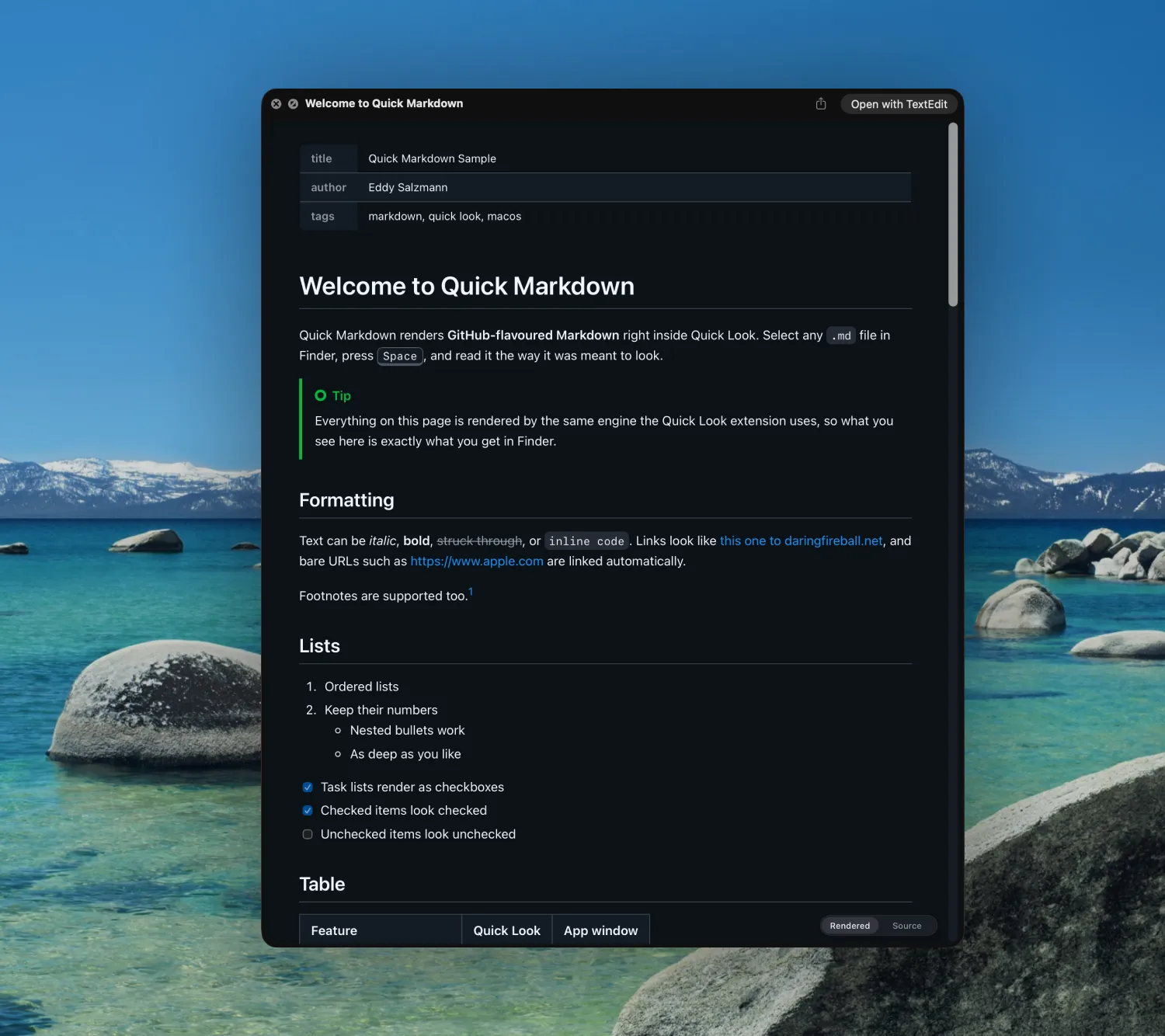Click the 'Table' section heading
This screenshot has height=1036, width=1165.
[x=322, y=884]
